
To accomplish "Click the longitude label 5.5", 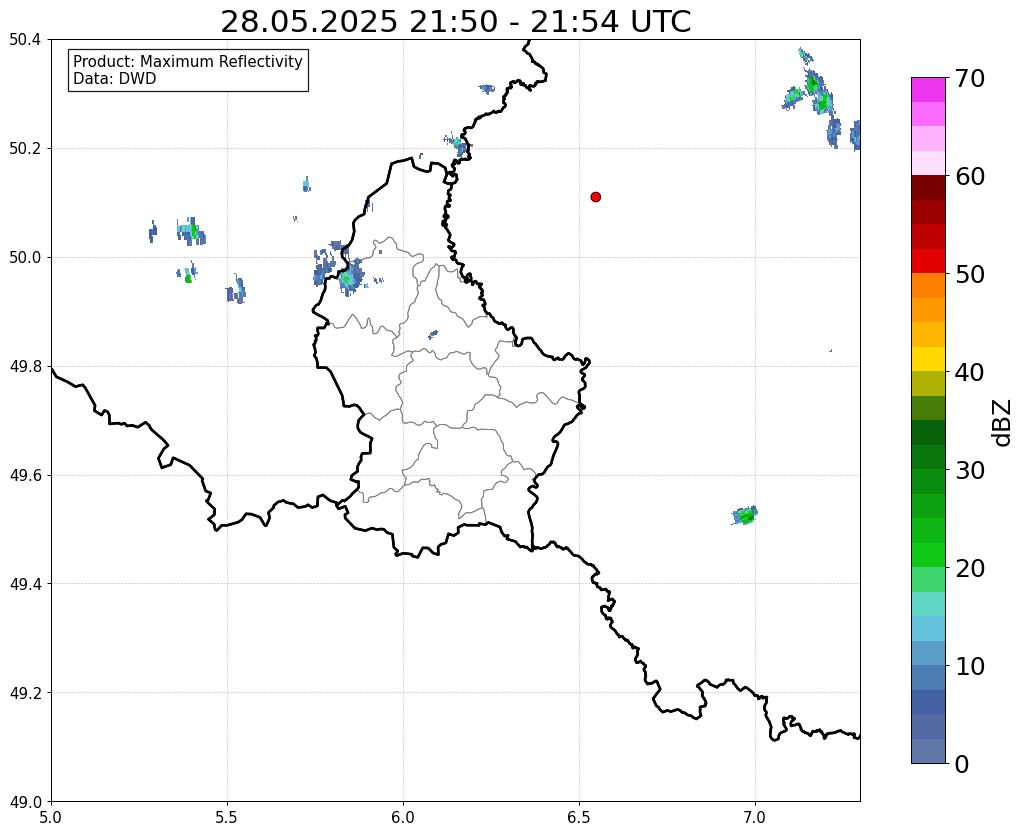I will pyautogui.click(x=227, y=818).
